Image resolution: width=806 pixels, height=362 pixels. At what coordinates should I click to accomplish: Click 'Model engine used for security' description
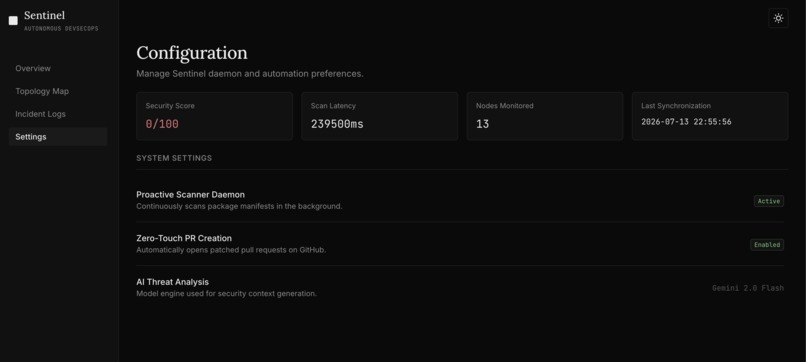pos(226,294)
